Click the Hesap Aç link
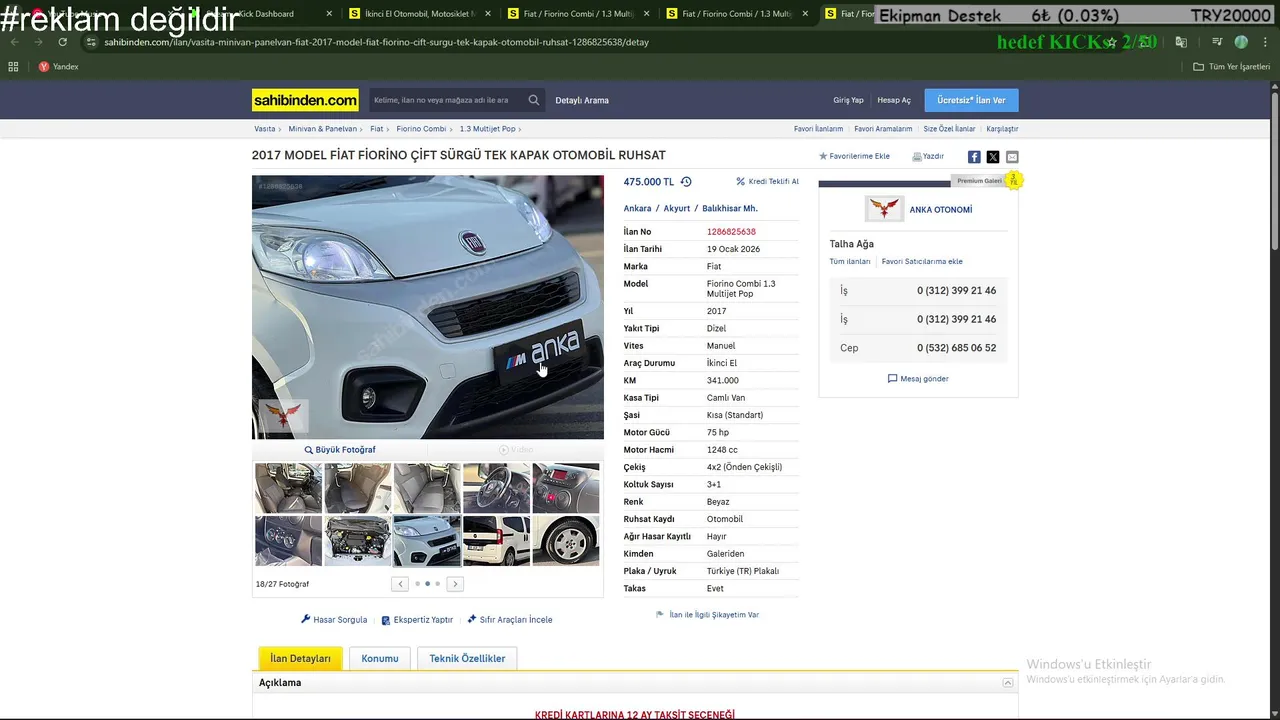 [894, 100]
